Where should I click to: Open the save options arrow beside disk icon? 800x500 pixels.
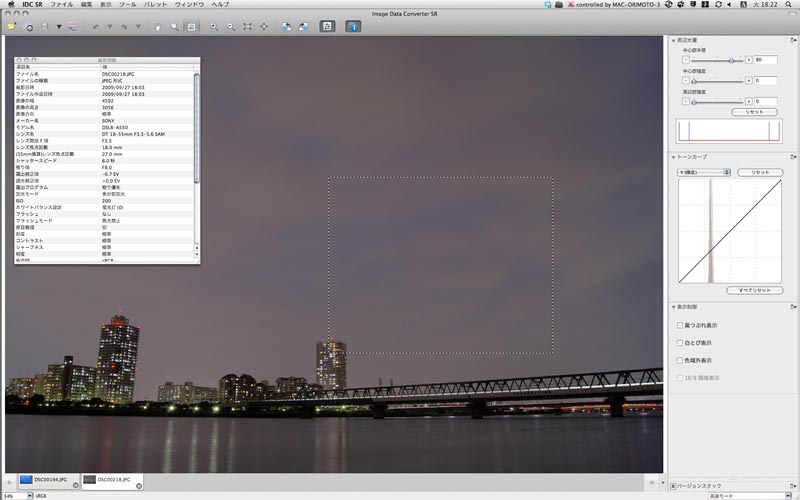tap(59, 27)
